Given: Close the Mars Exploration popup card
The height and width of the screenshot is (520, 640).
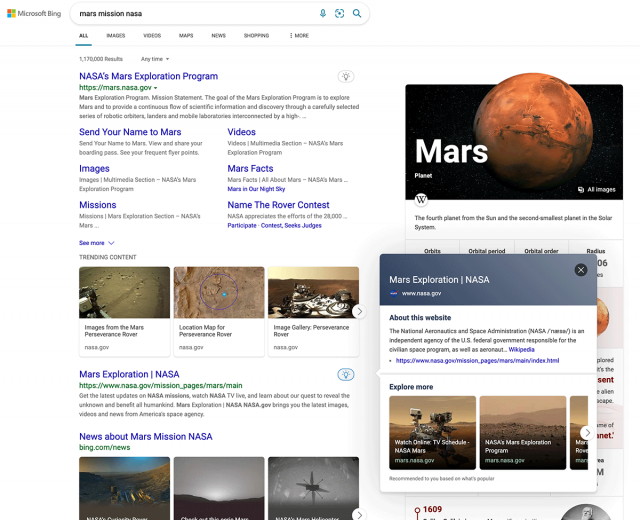Looking at the screenshot, I should (x=581, y=270).
